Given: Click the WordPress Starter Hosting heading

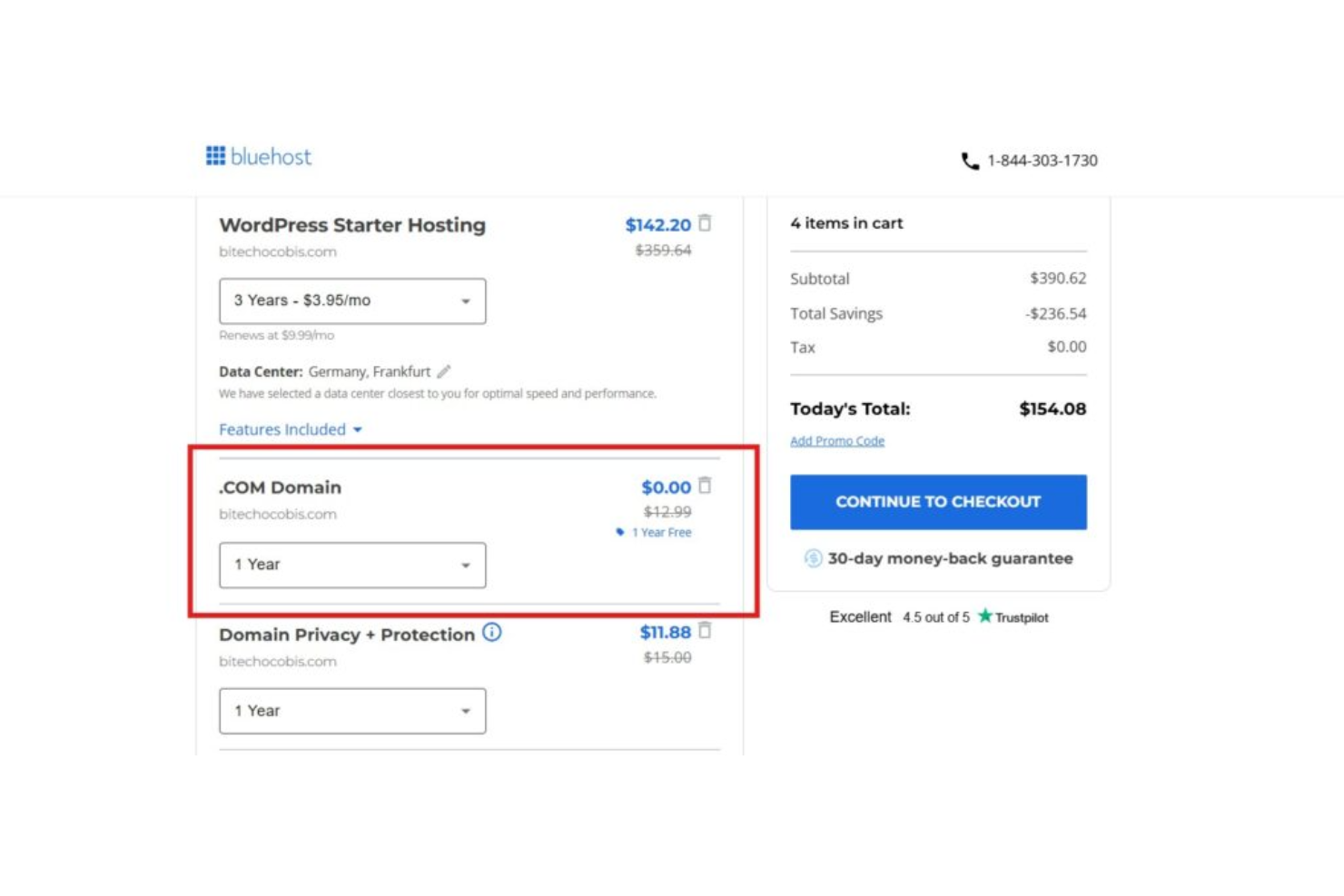Looking at the screenshot, I should tap(351, 224).
